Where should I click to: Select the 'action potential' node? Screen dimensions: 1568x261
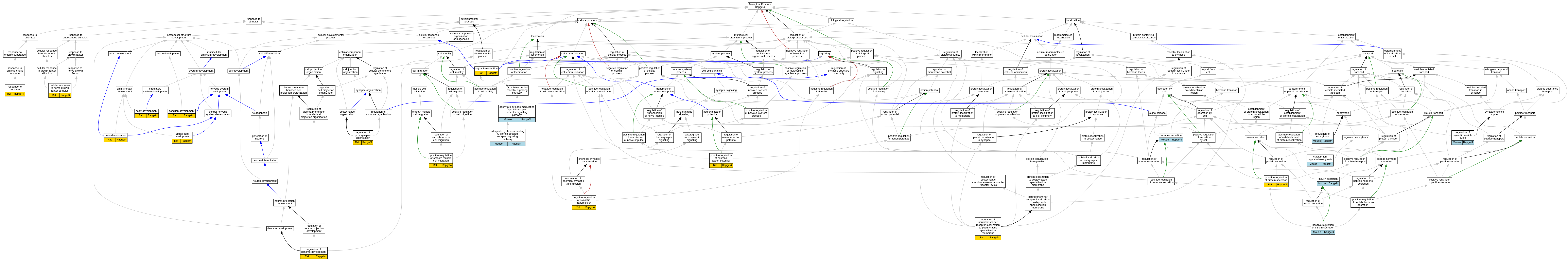point(929,90)
